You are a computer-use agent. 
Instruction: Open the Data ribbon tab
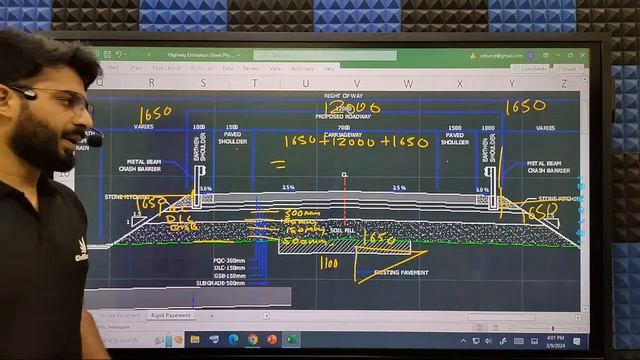click(x=228, y=68)
